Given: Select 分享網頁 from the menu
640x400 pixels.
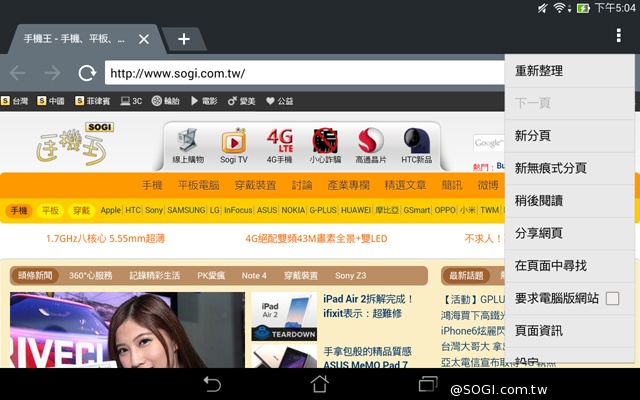Looking at the screenshot, I should point(569,233).
